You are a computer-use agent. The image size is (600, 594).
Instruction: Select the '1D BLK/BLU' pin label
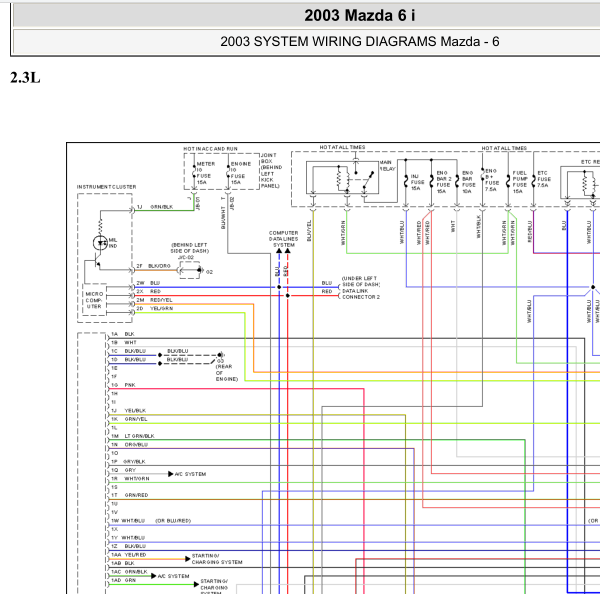pyautogui.click(x=128, y=359)
